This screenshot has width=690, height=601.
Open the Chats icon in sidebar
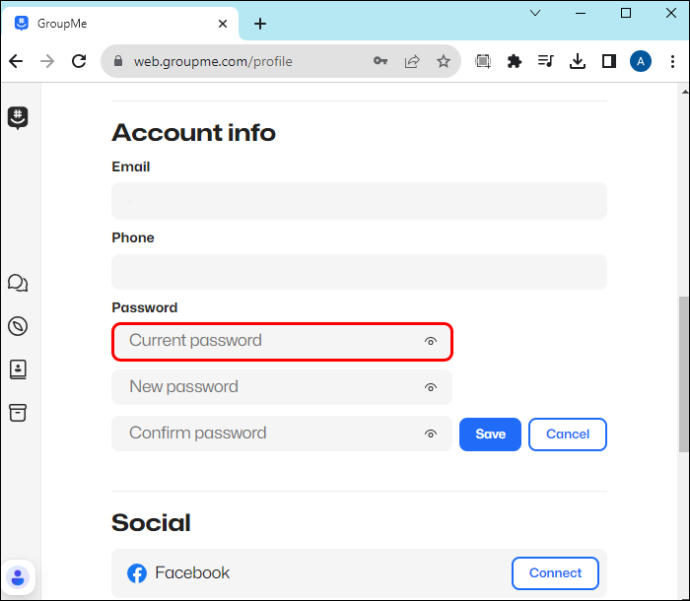tap(18, 283)
